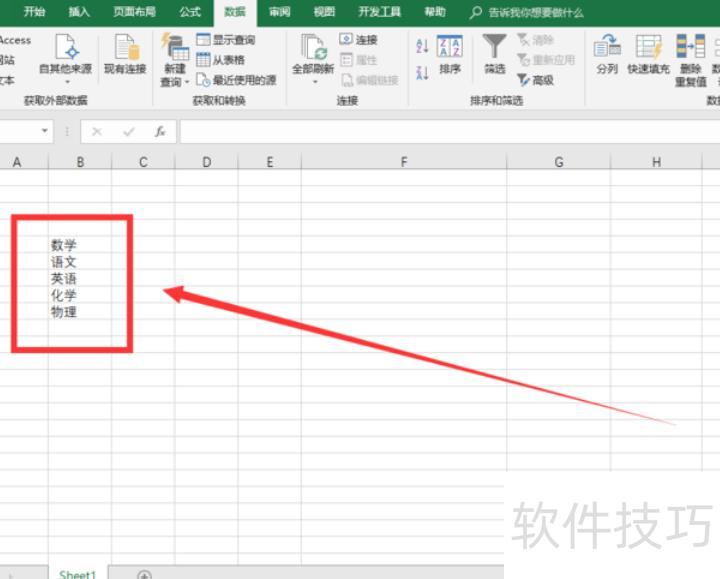Click the 全部刷新 icon
720x579 pixels.
point(313,47)
